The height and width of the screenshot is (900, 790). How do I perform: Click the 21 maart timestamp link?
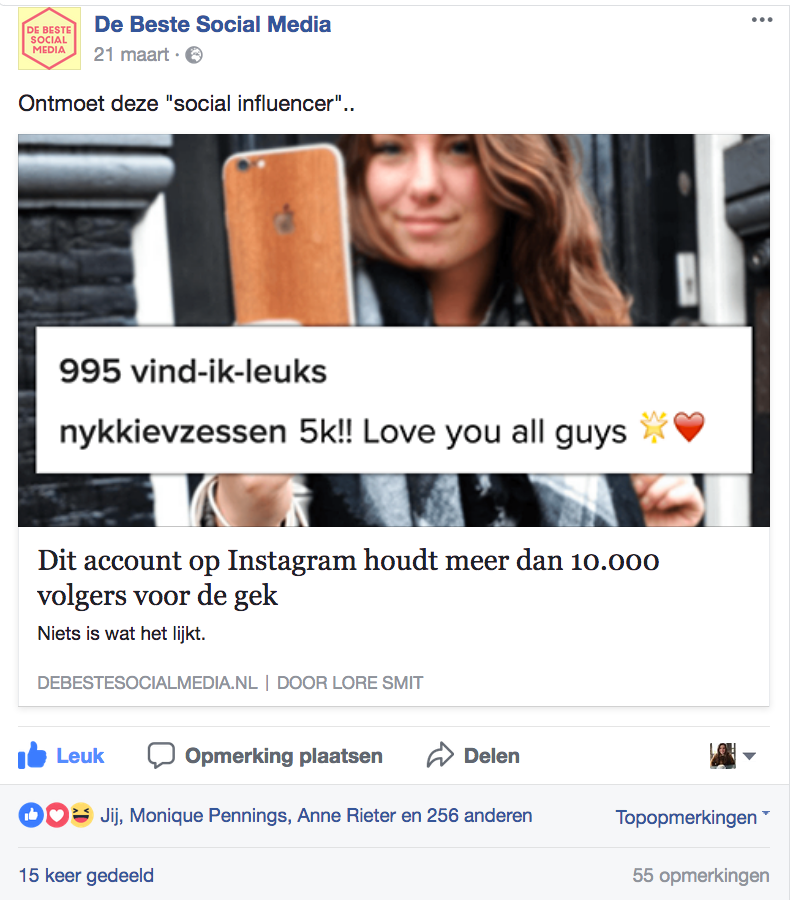131,55
